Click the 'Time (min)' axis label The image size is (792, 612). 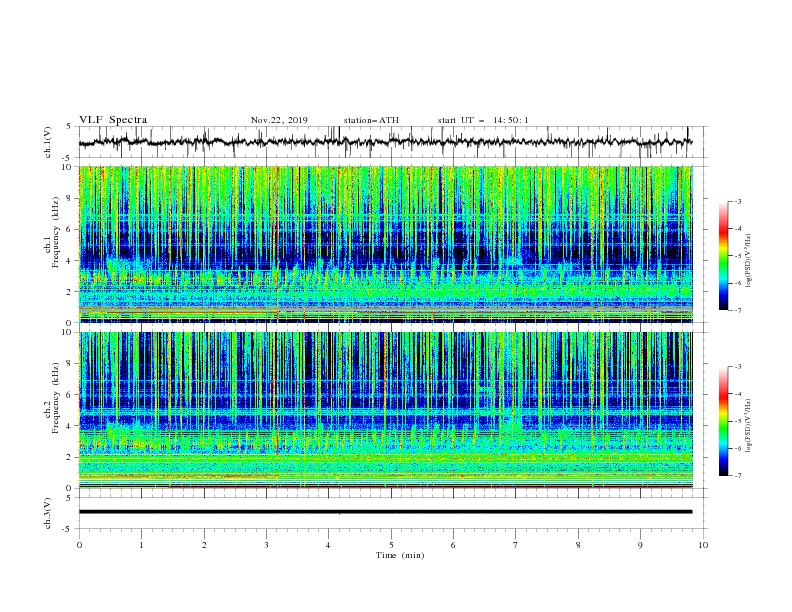tap(400, 555)
